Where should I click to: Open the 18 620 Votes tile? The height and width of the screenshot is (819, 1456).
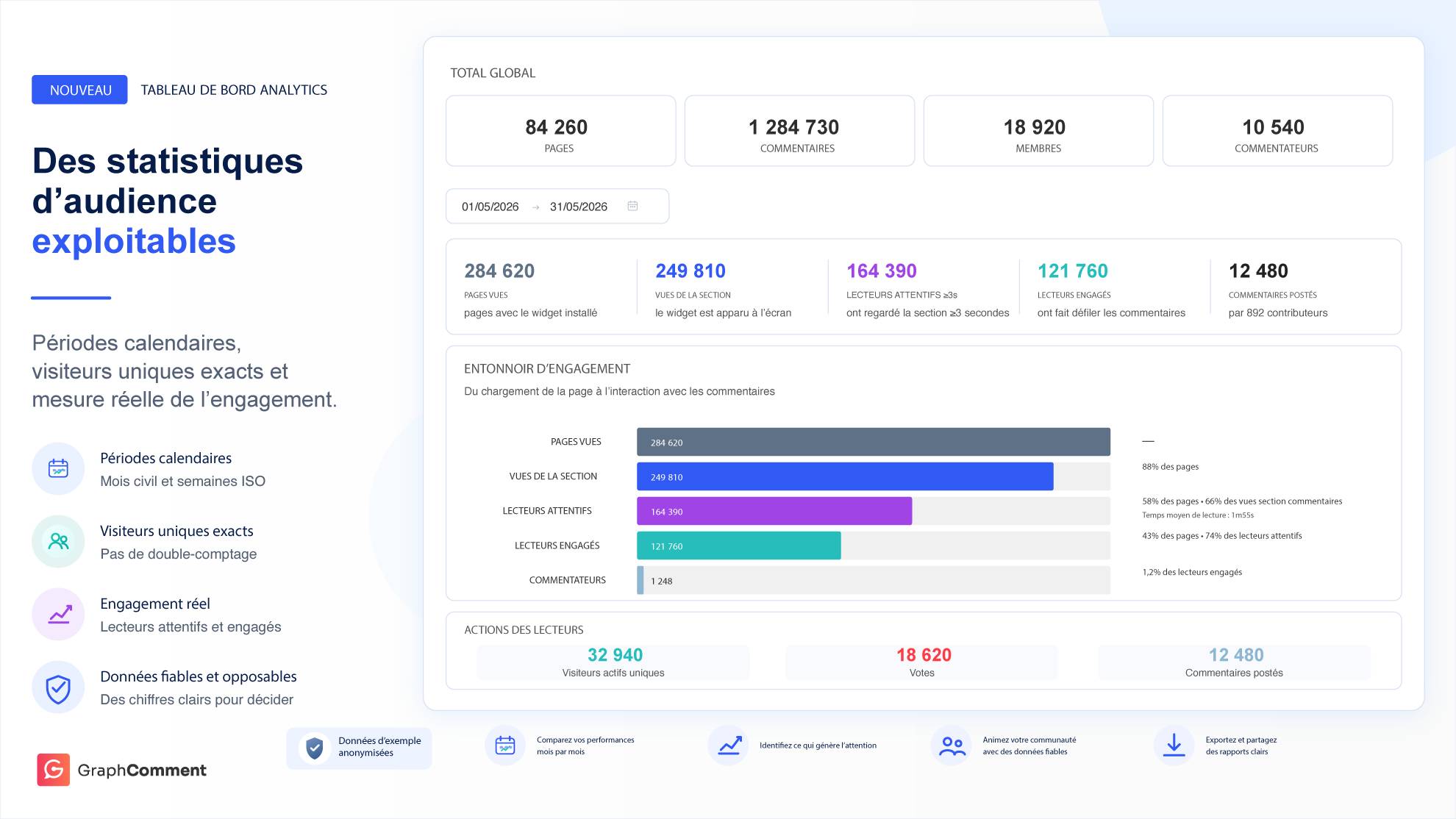922,662
